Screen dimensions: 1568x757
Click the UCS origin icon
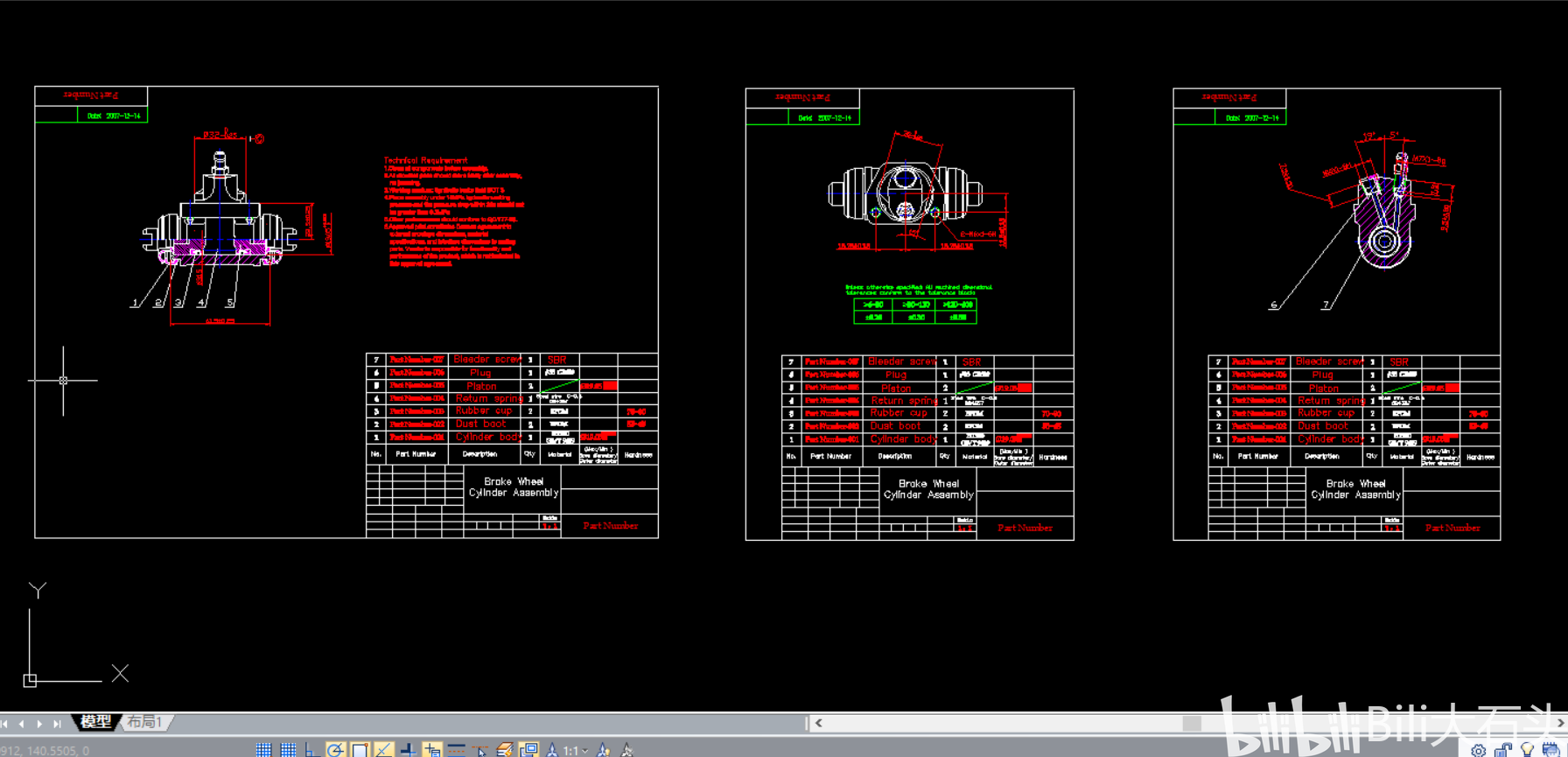click(x=30, y=680)
